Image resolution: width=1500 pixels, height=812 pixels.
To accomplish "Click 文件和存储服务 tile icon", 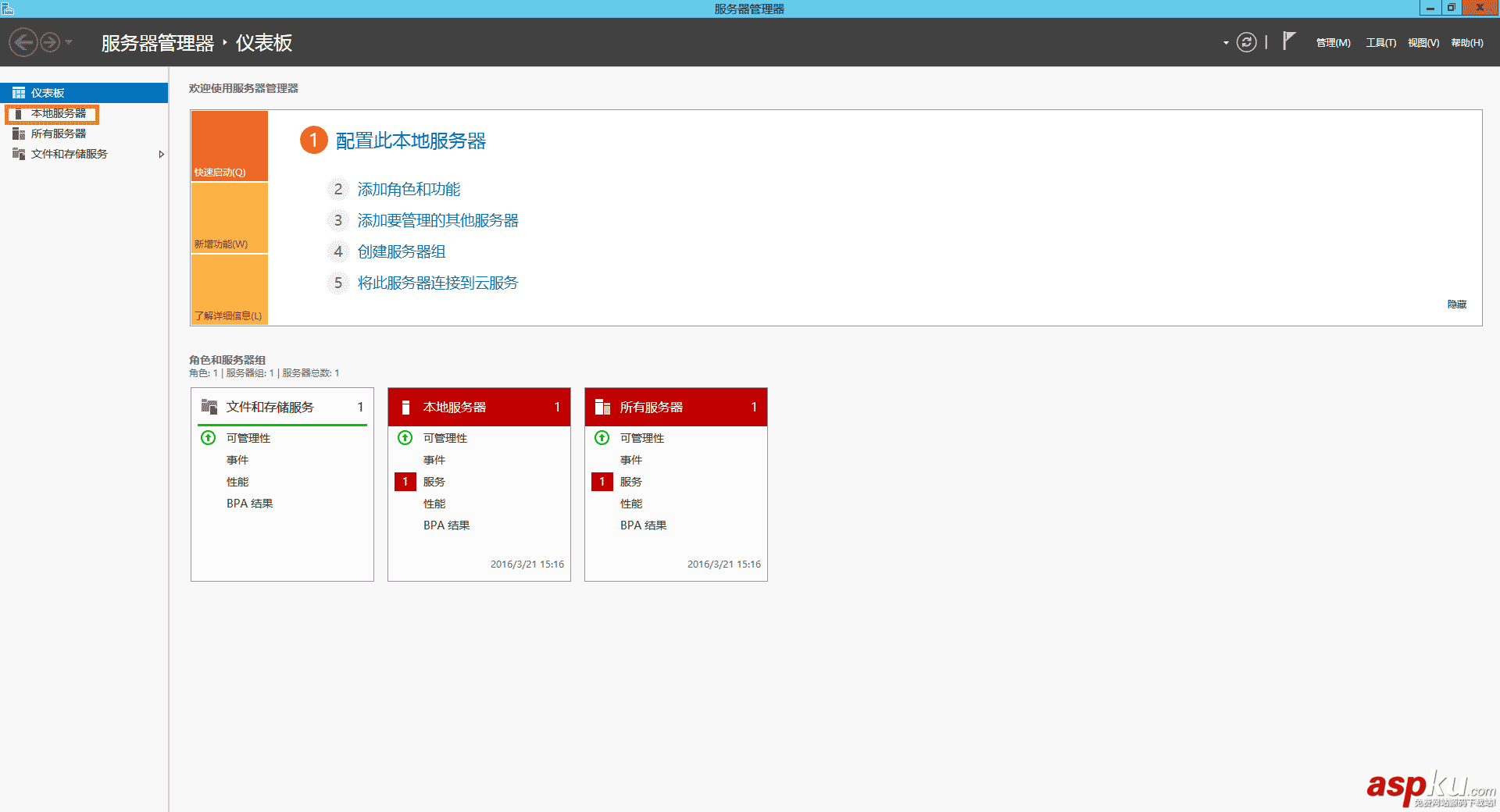I will coord(209,407).
